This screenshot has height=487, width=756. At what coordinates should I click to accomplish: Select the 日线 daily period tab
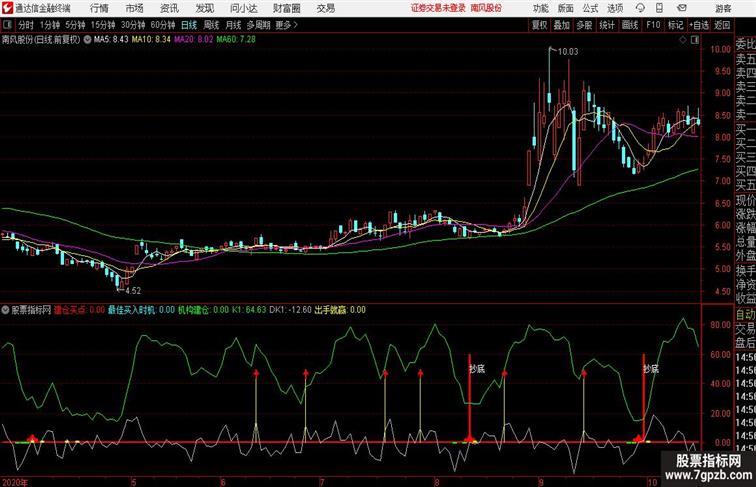(x=189, y=25)
